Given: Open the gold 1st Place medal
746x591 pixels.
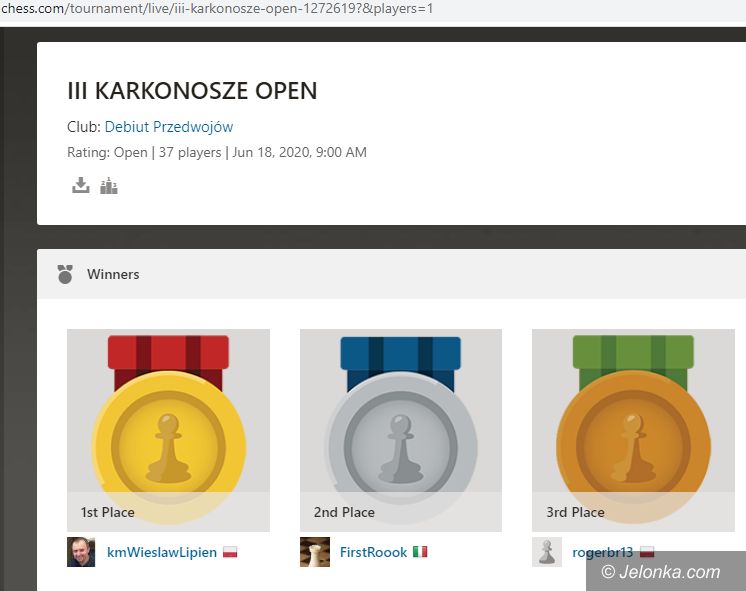Looking at the screenshot, I should 168,430.
